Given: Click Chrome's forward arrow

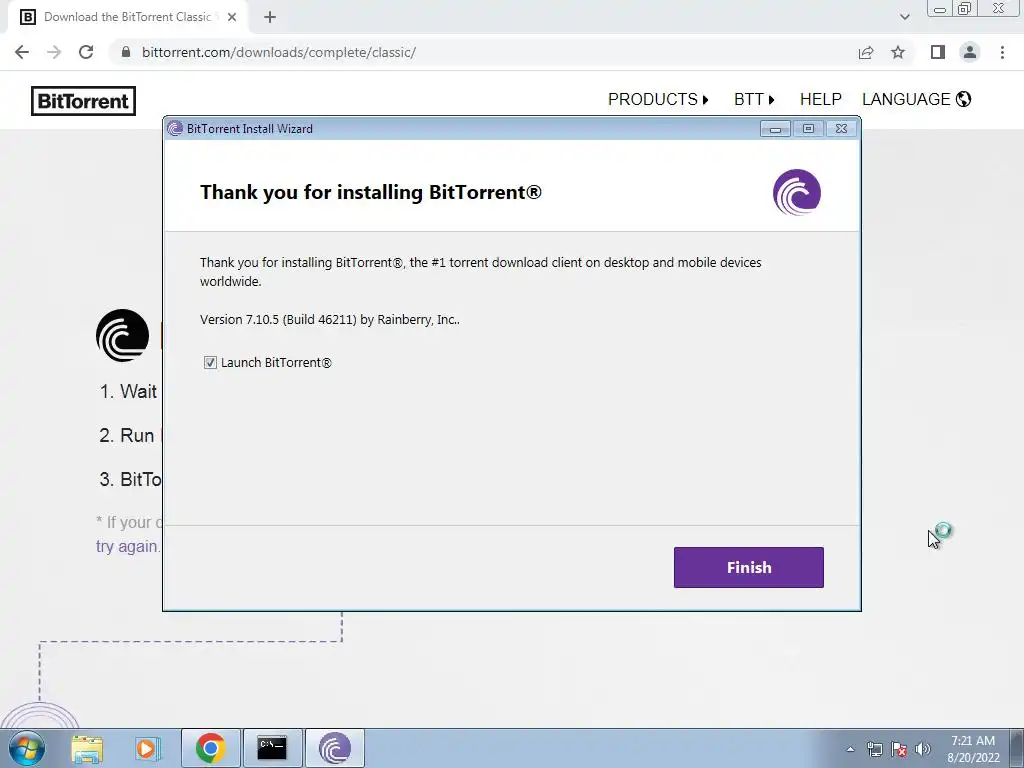Looking at the screenshot, I should click(x=54, y=52).
